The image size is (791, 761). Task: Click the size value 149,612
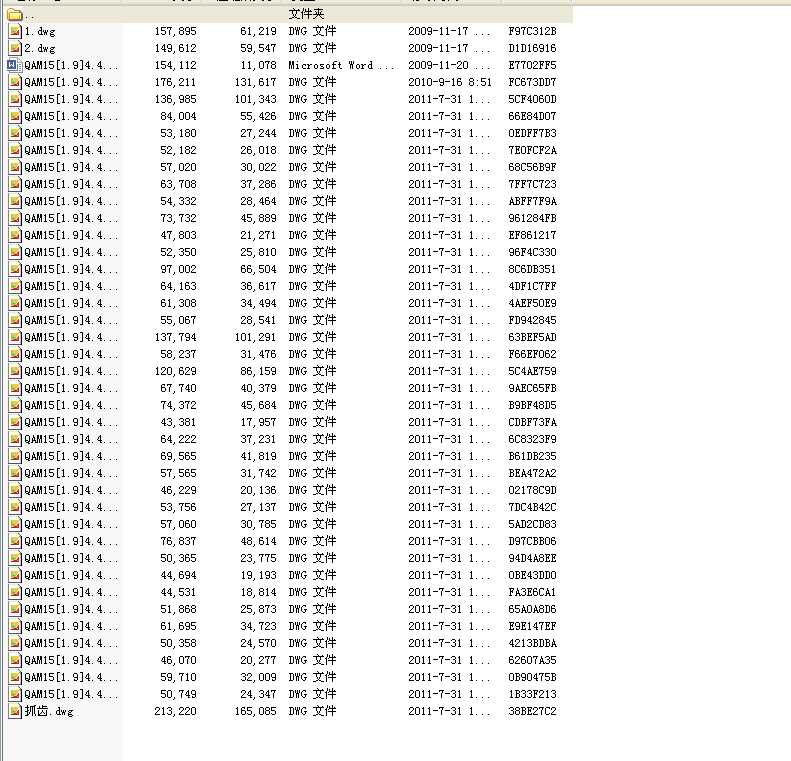coord(175,48)
